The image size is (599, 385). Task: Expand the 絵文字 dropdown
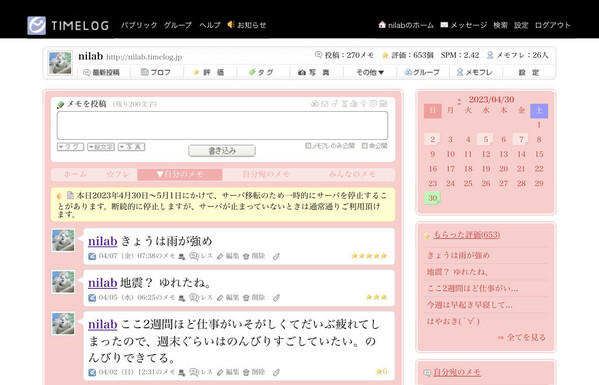click(101, 147)
